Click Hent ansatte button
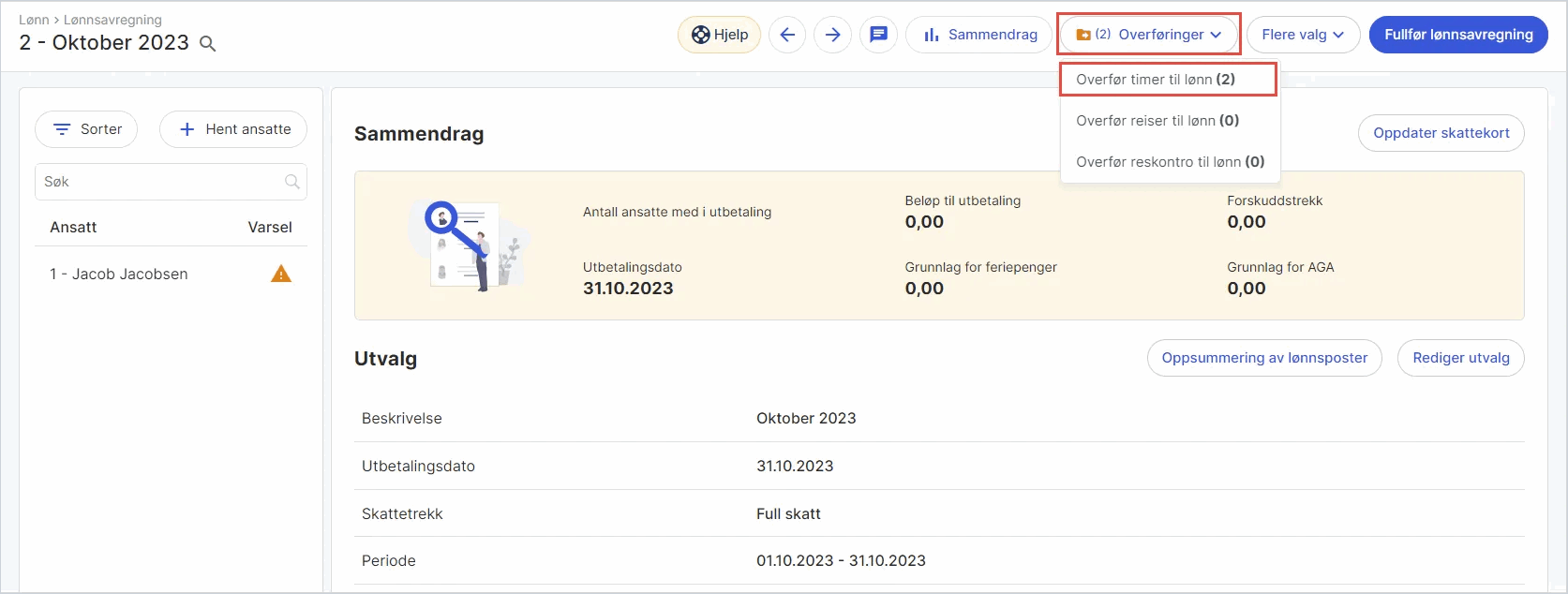Screen dimensions: 1568x594 click(233, 129)
